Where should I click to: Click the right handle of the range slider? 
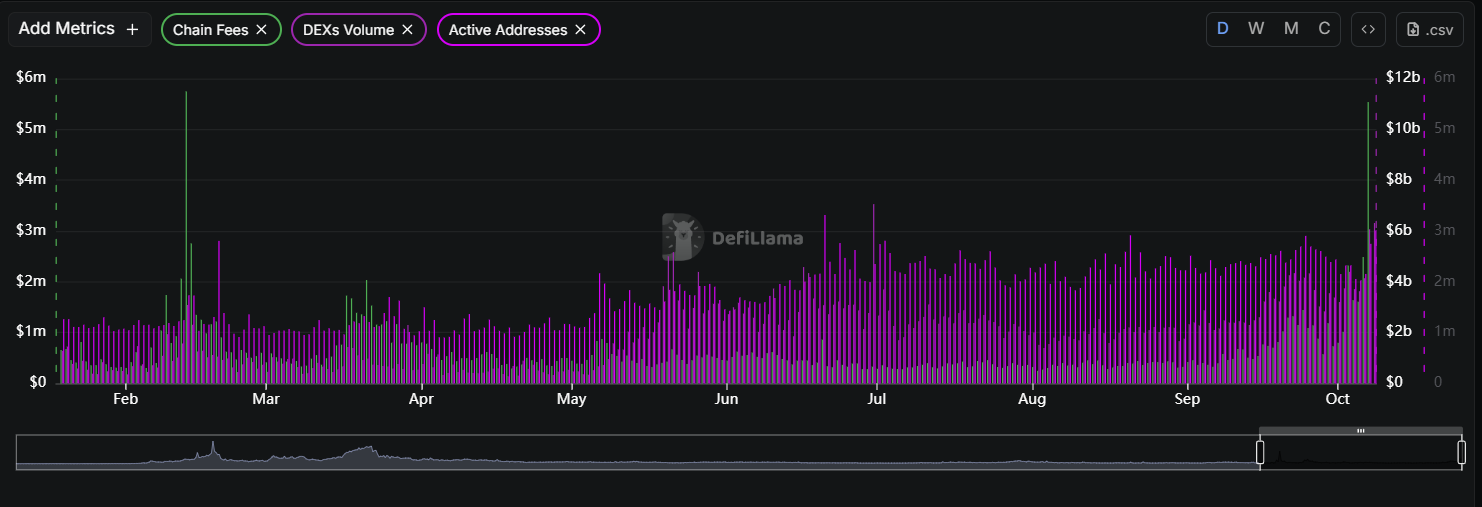1461,452
